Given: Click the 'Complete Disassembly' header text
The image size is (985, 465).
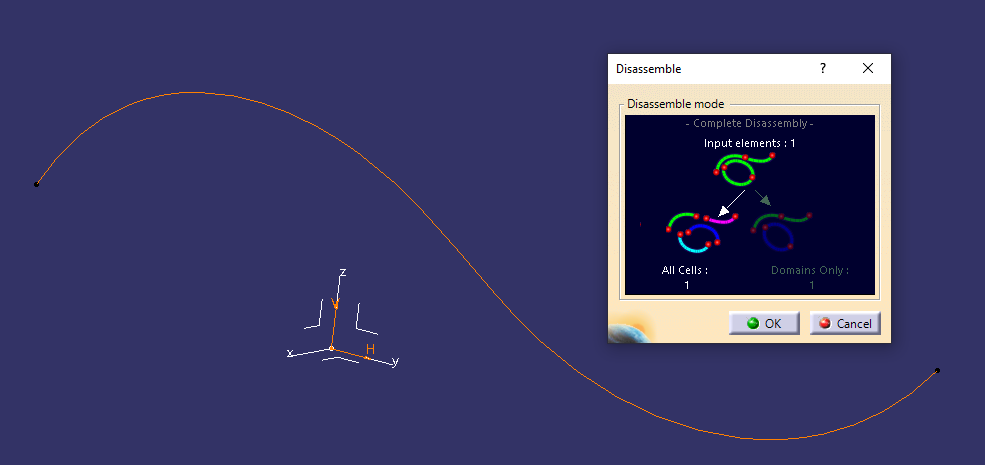Looking at the screenshot, I should (x=749, y=124).
